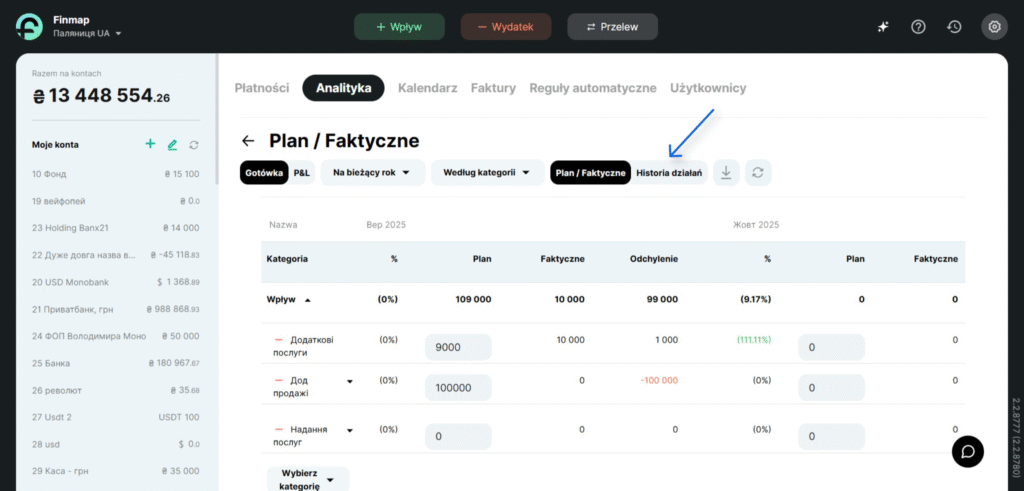Open the history clock icon
Viewport: 1024px width, 491px height.
tap(955, 27)
